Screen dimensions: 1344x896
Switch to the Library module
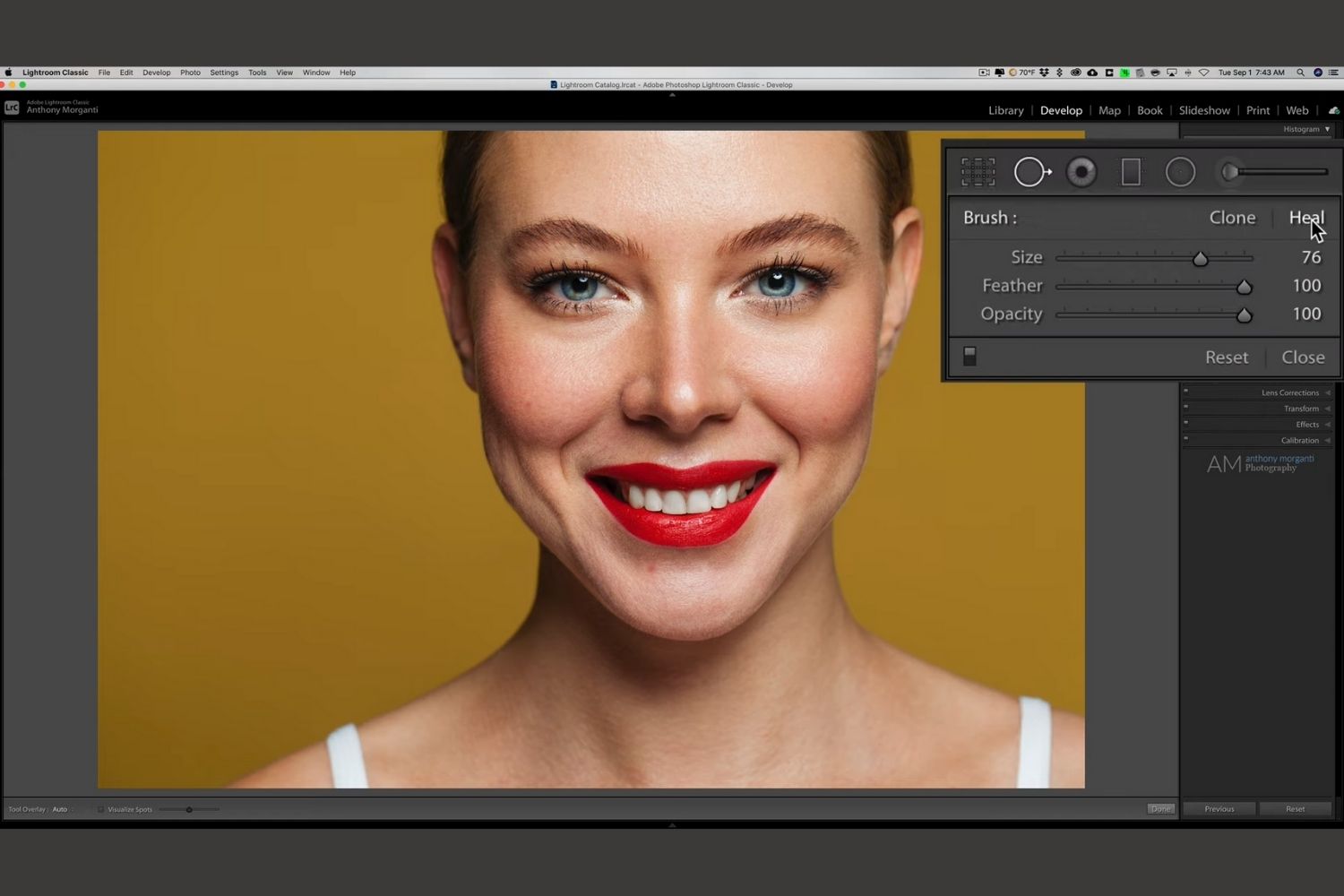pyautogui.click(x=1005, y=110)
